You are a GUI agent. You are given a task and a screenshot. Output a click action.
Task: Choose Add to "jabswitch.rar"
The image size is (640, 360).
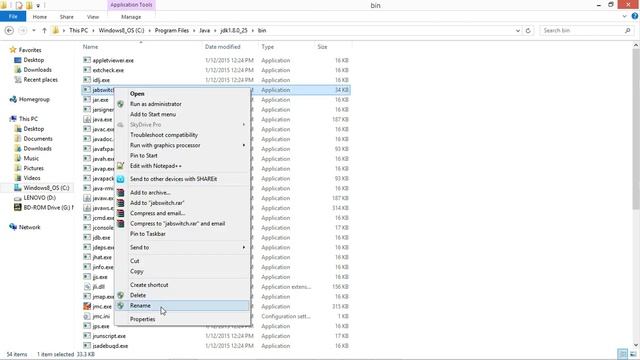(x=182, y=203)
